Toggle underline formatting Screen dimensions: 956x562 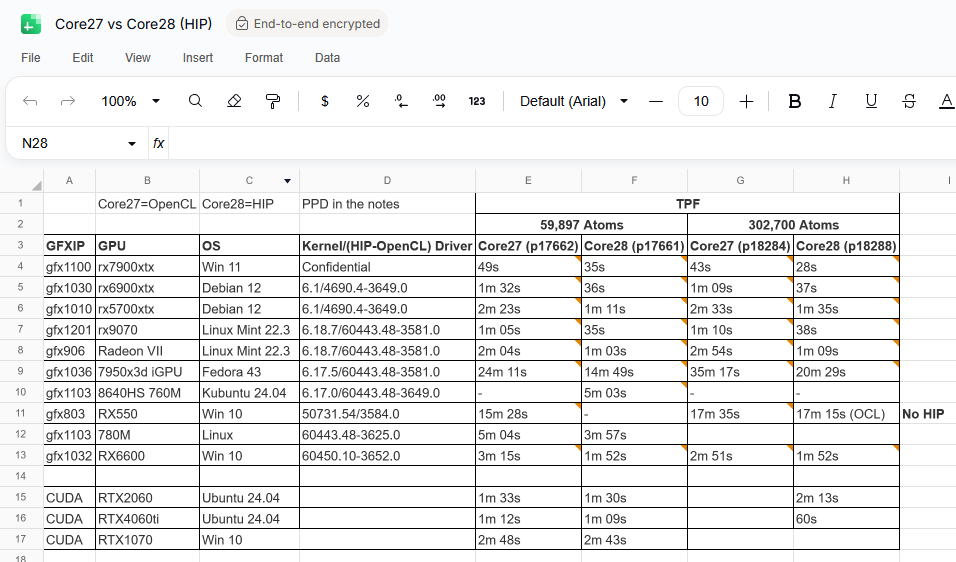871,101
